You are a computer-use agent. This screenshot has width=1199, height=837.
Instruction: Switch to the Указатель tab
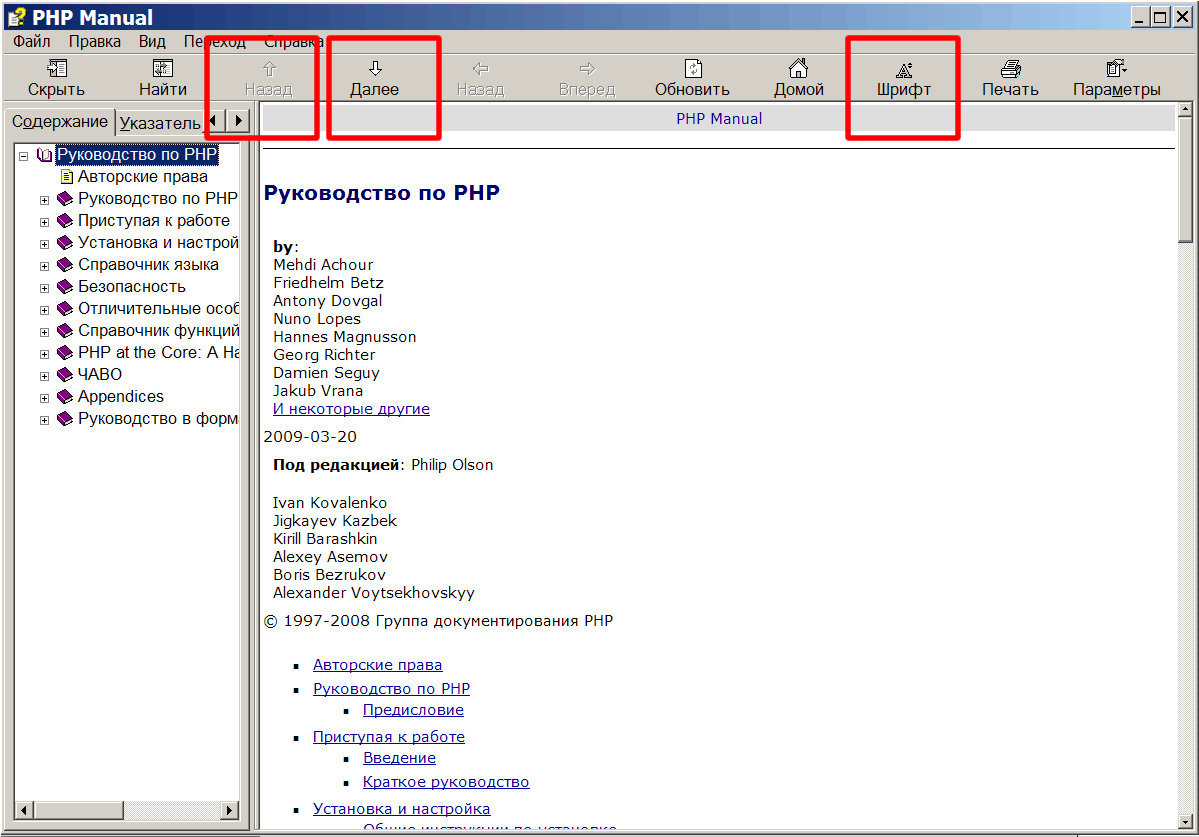click(x=160, y=123)
